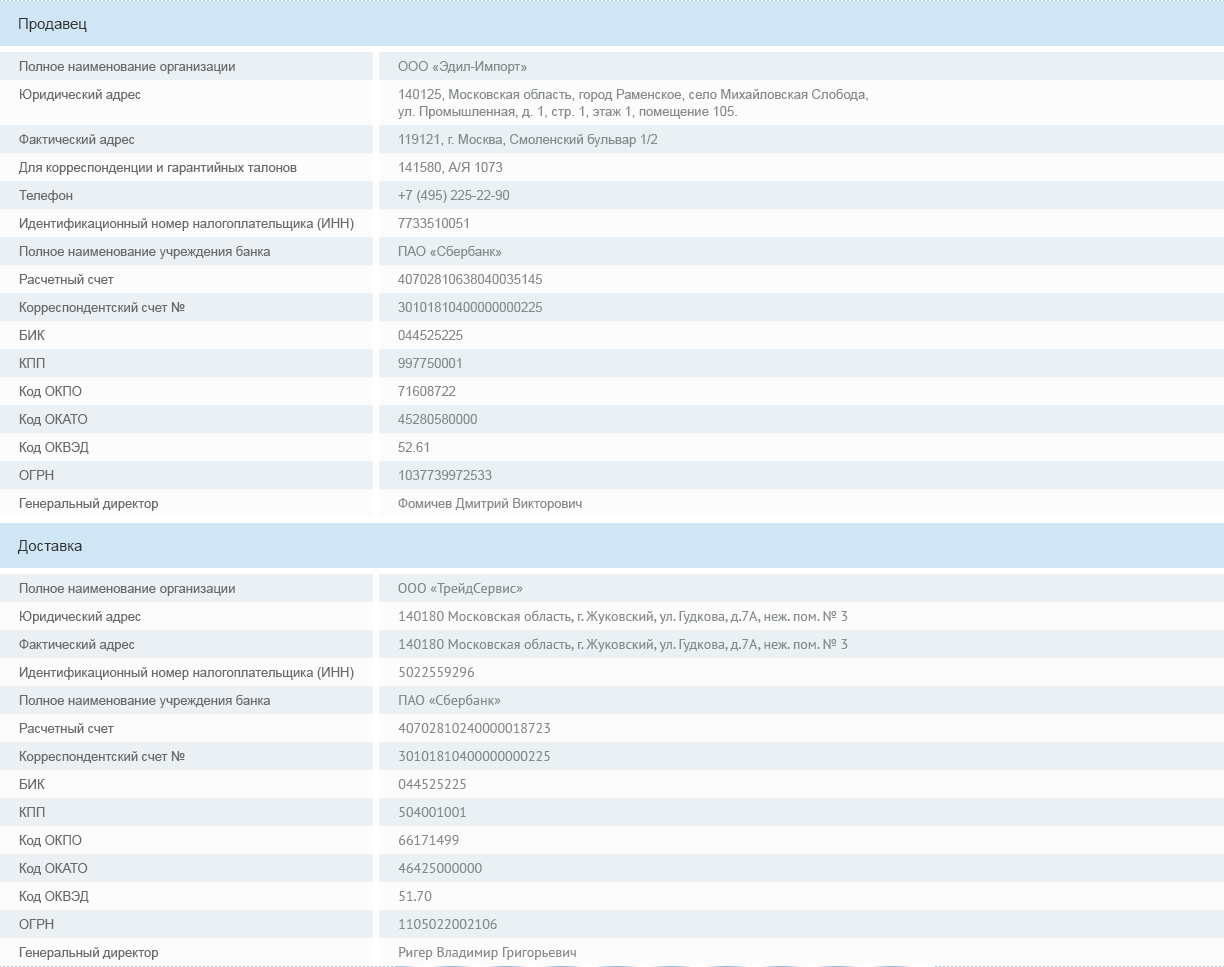Select seller OGRN 1037739972533
The height and width of the screenshot is (967, 1224).
[x=445, y=475]
